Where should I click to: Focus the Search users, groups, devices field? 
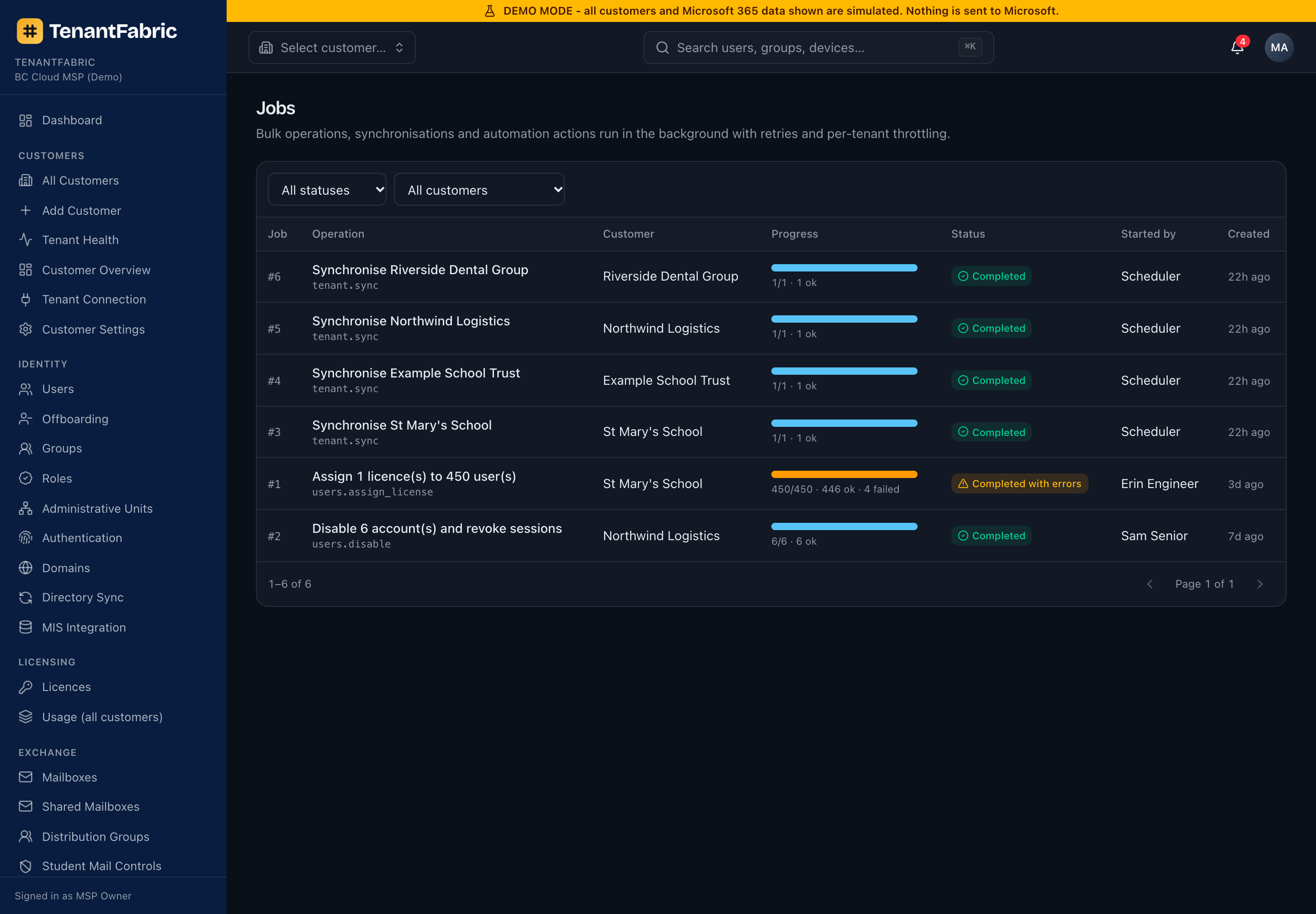click(818, 48)
